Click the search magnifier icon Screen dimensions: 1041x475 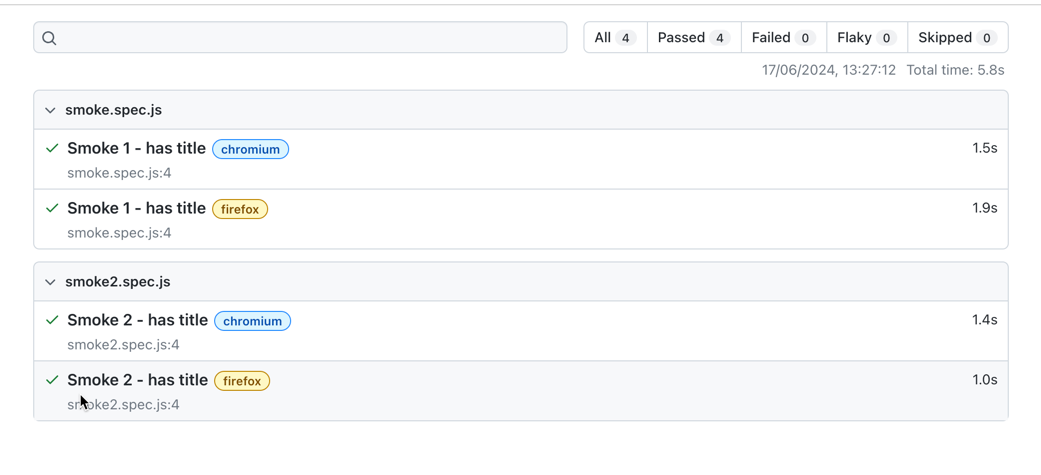click(49, 38)
